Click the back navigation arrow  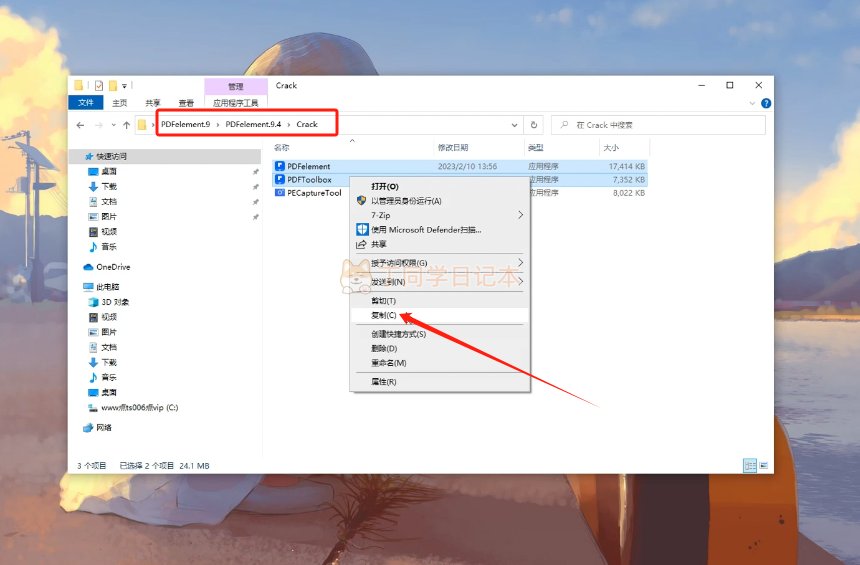tap(81, 125)
